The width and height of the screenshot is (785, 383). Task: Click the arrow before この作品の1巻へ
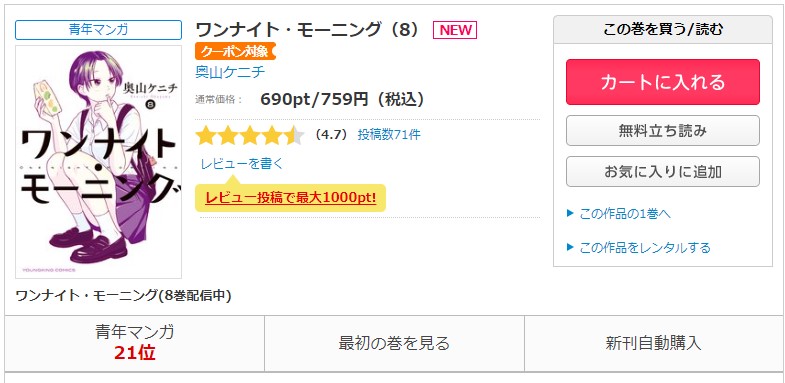(x=570, y=214)
